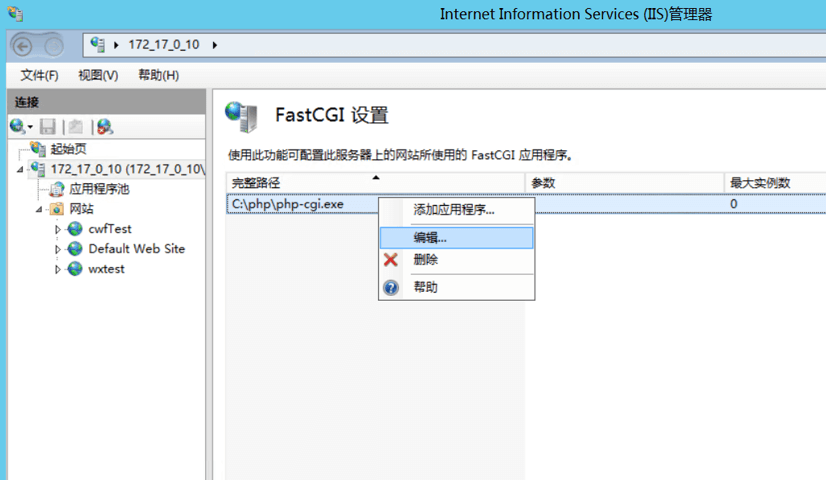Click breadcrumb arrow after 172_17_0_10
The width and height of the screenshot is (826, 481).
215,45
